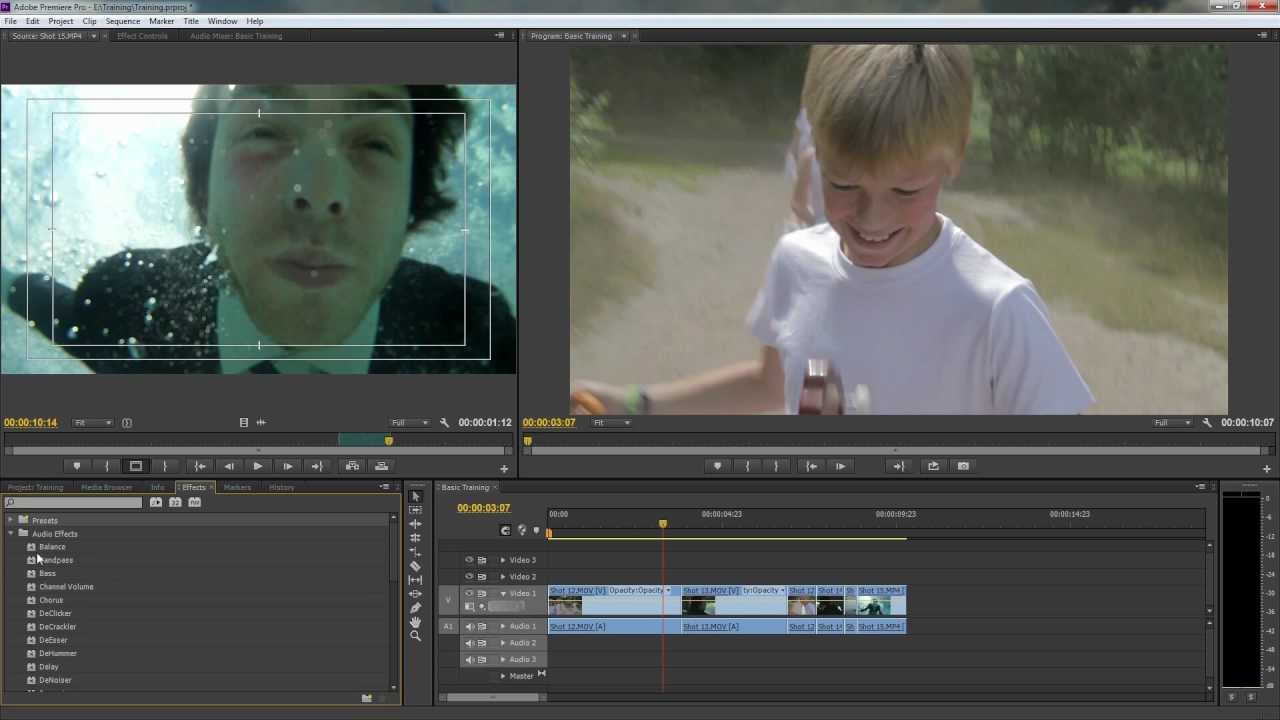1280x720 pixels.
Task: Select the Slide tool
Action: click(x=416, y=594)
